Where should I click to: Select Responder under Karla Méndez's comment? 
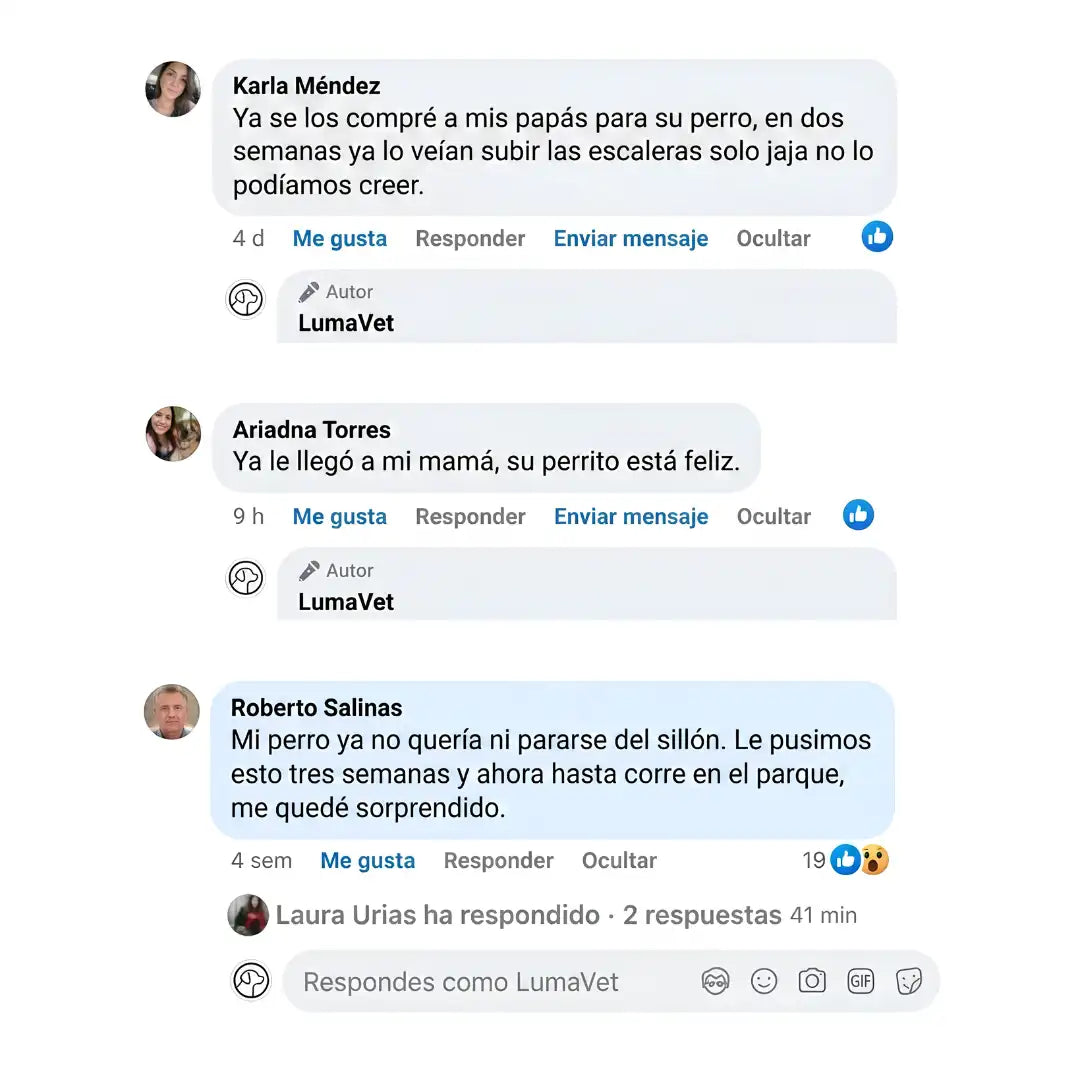pyautogui.click(x=470, y=238)
